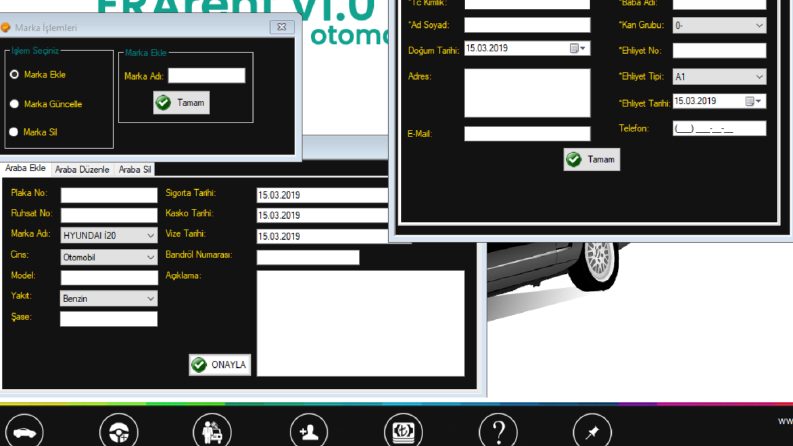Click the Model input field
Viewport: 793px width, 446px height.
[x=109, y=278]
